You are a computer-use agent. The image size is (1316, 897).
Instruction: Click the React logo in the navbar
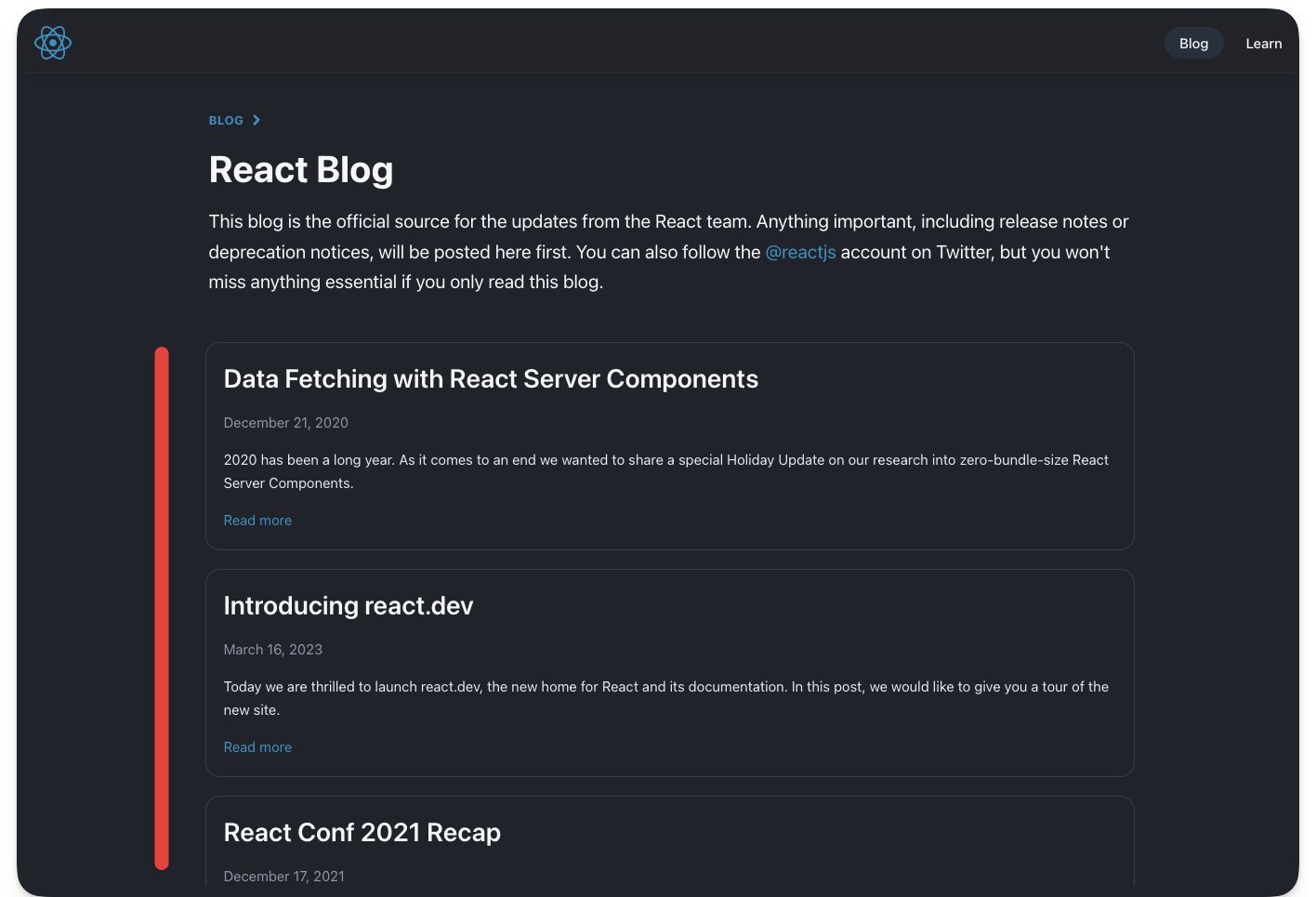tap(53, 42)
